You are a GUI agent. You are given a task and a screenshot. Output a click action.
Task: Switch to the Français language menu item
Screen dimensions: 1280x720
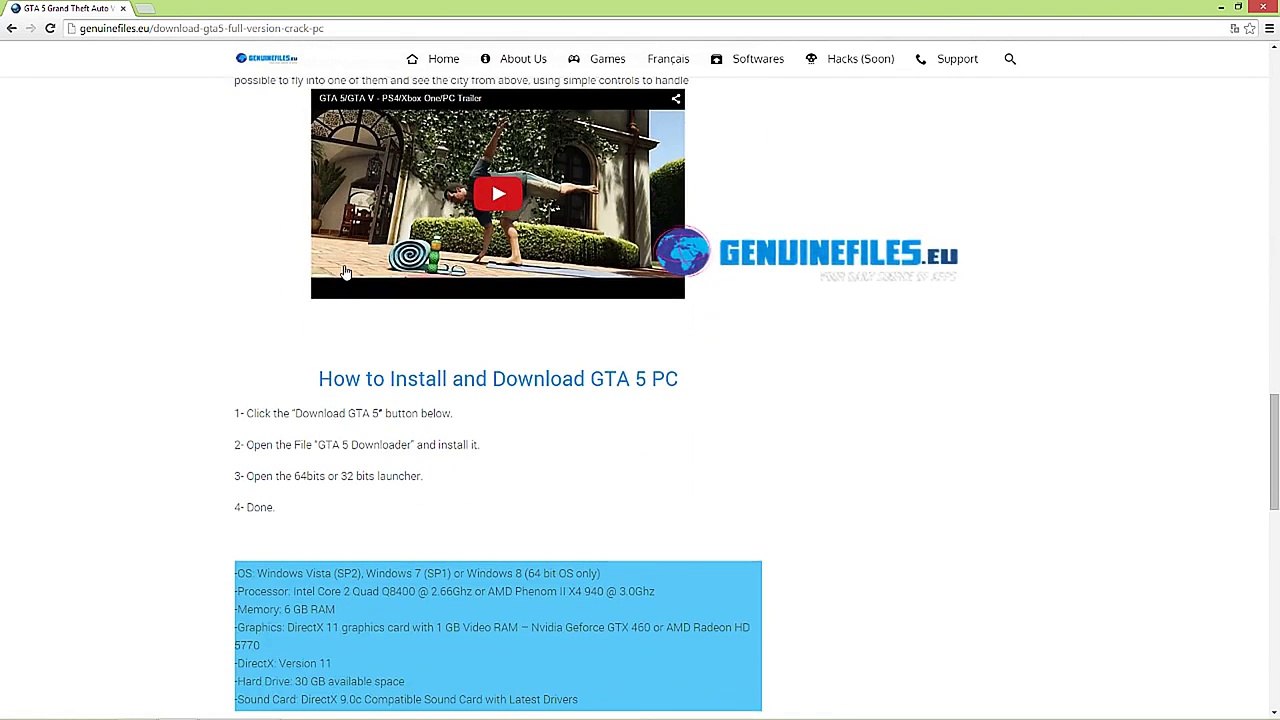click(x=668, y=59)
